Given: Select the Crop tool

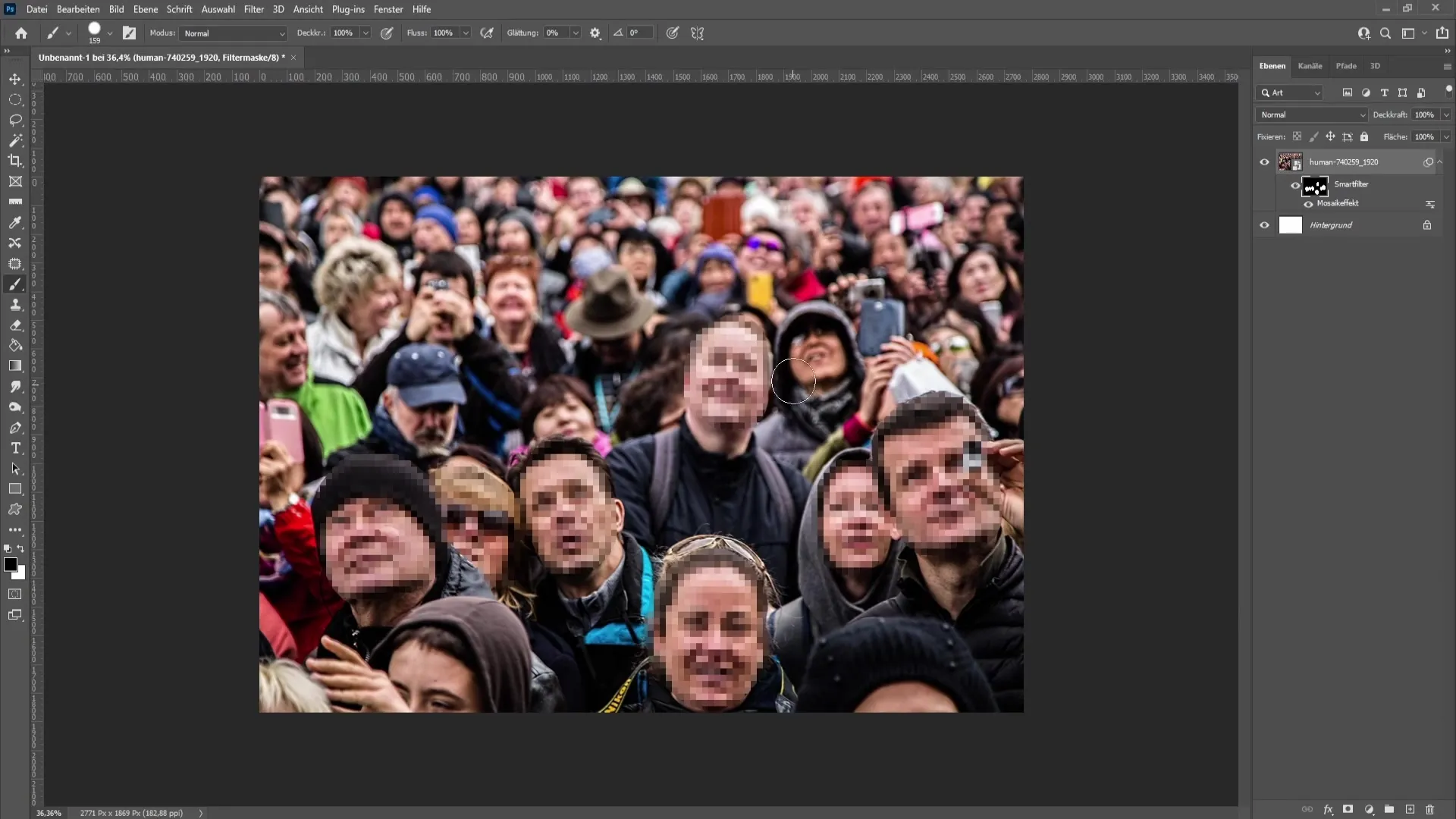Looking at the screenshot, I should (x=15, y=160).
